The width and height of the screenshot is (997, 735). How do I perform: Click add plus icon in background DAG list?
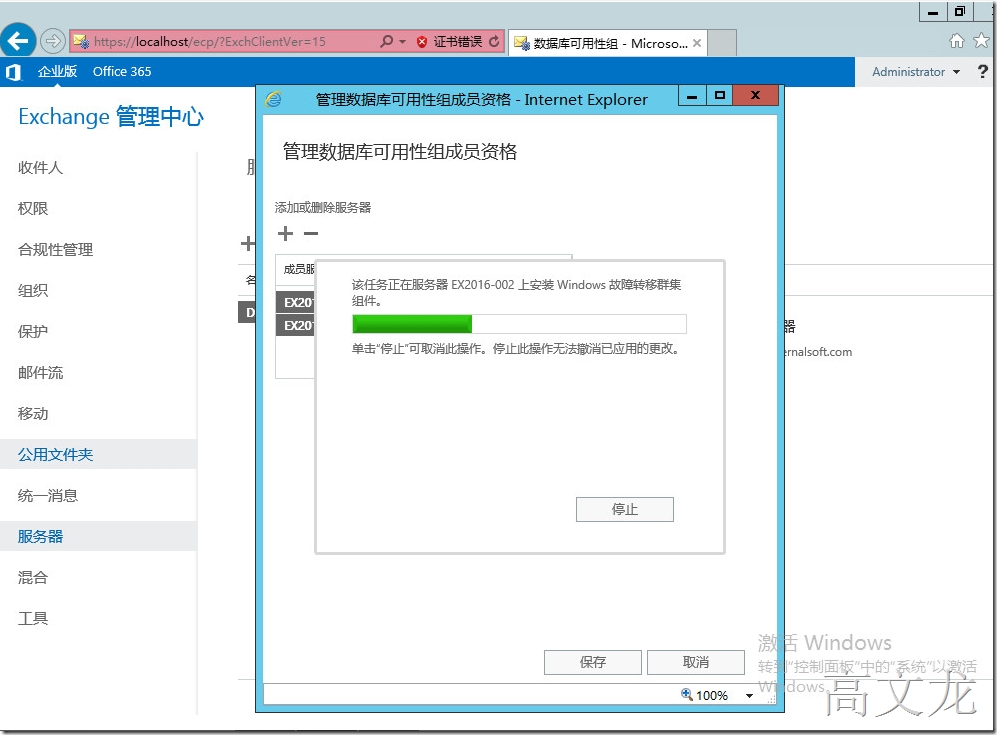(x=247, y=244)
